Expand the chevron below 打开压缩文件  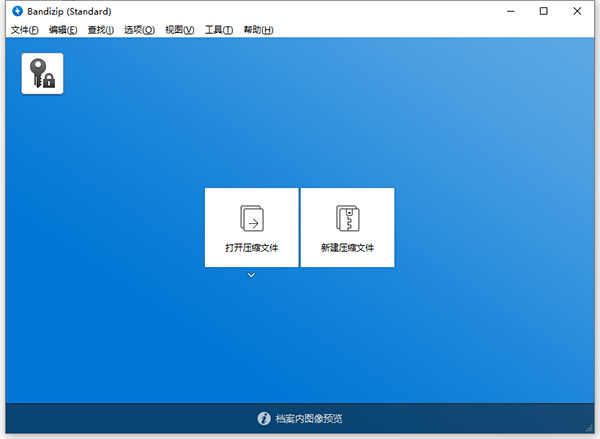(251, 275)
